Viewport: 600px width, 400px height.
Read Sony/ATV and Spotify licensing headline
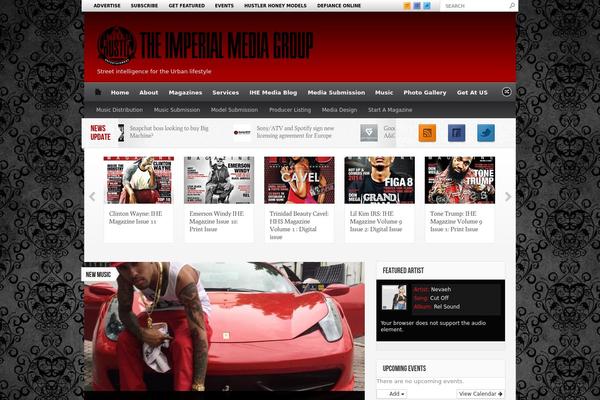pos(295,132)
